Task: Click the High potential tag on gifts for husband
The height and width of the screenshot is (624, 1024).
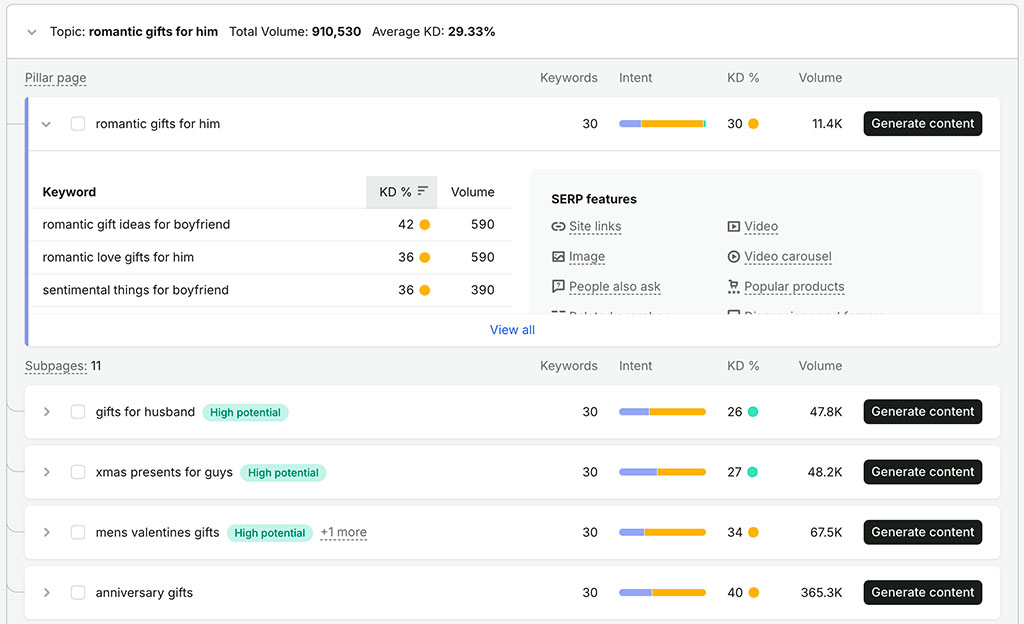Action: (245, 413)
